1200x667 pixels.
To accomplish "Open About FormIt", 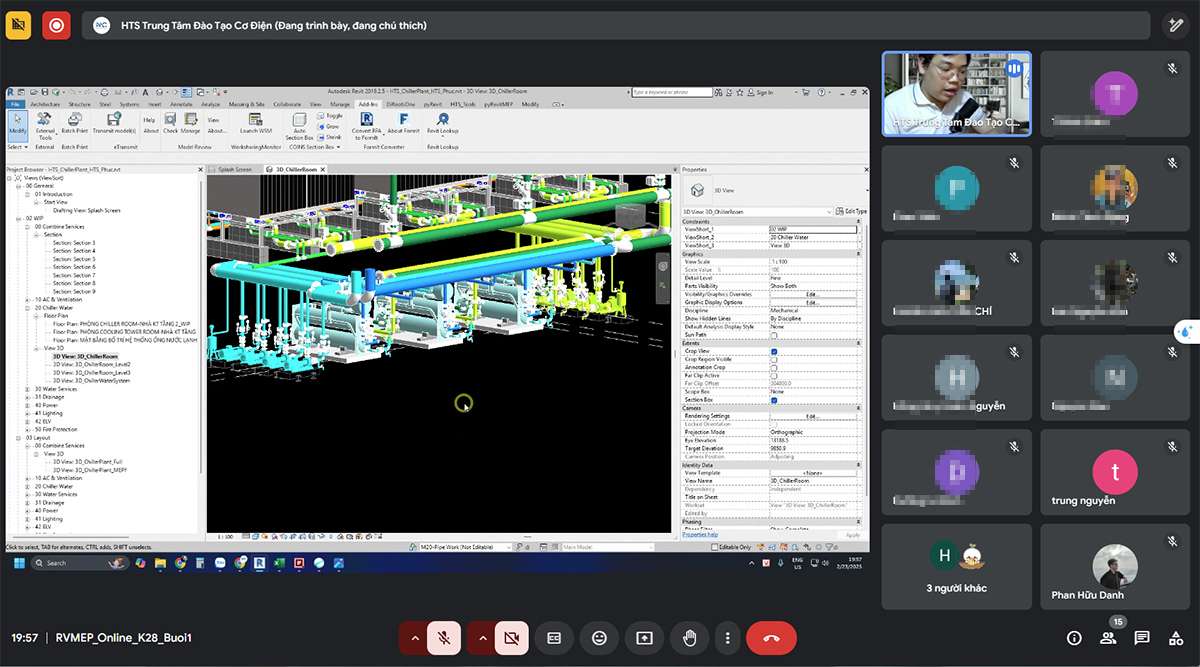I will [403, 123].
